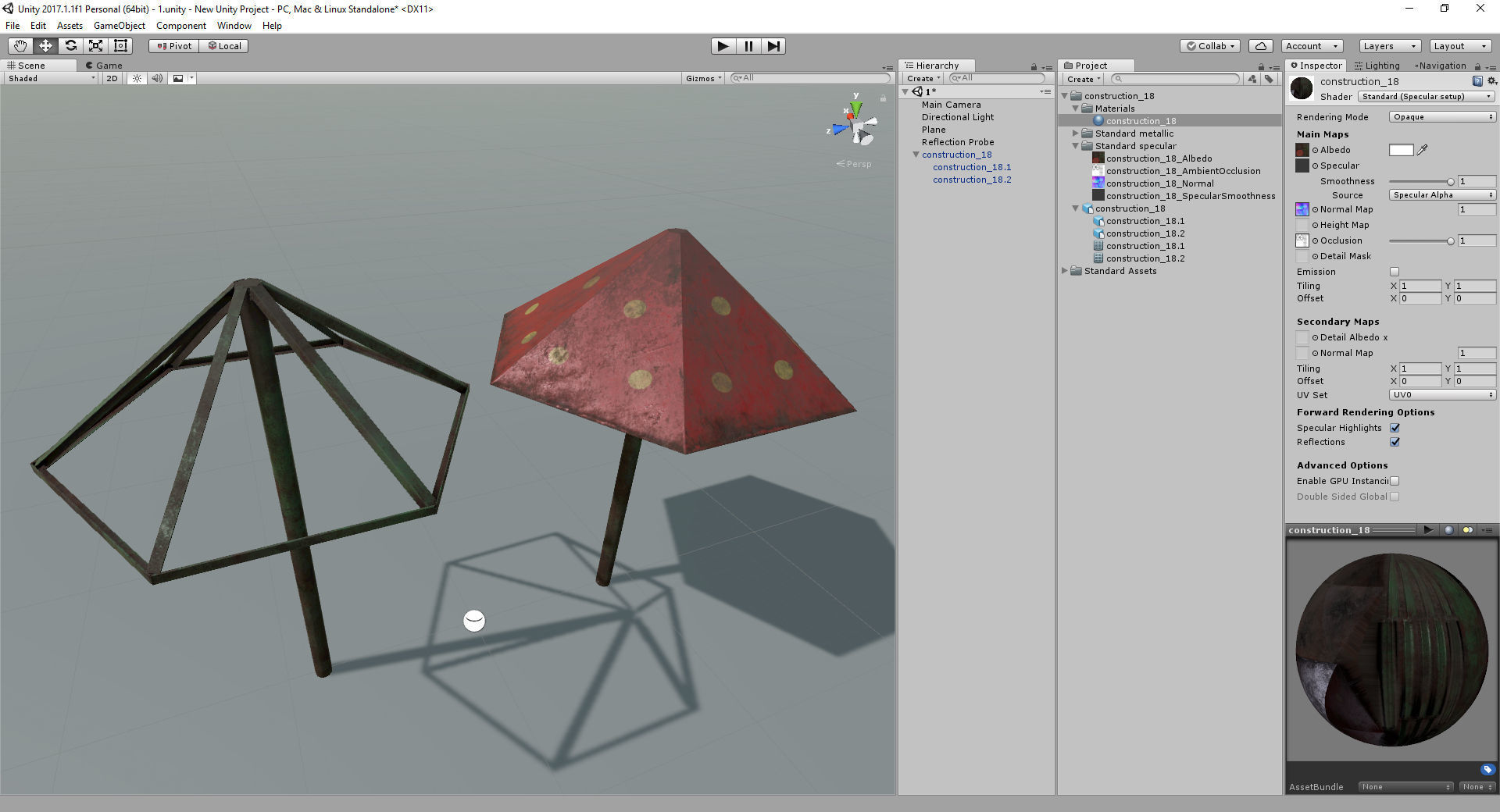This screenshot has width=1500, height=812.
Task: Toggle the scene view lock icon
Action: (883, 98)
